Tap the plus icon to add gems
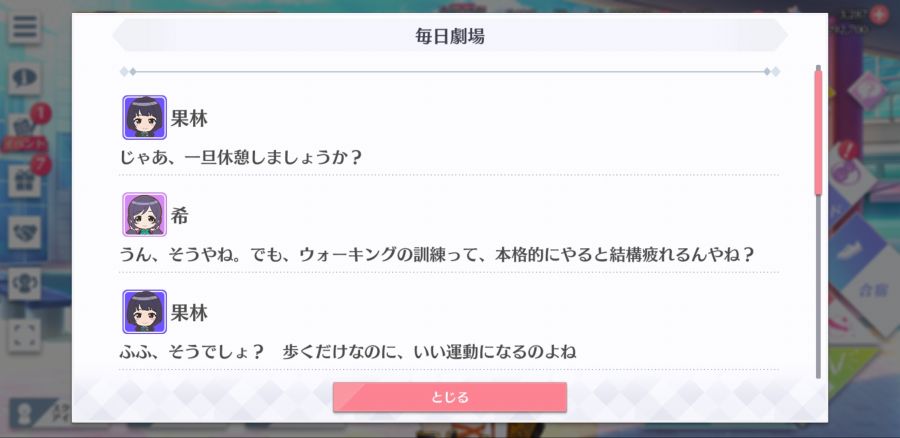Viewport: 900px width, 438px height. coord(878,14)
